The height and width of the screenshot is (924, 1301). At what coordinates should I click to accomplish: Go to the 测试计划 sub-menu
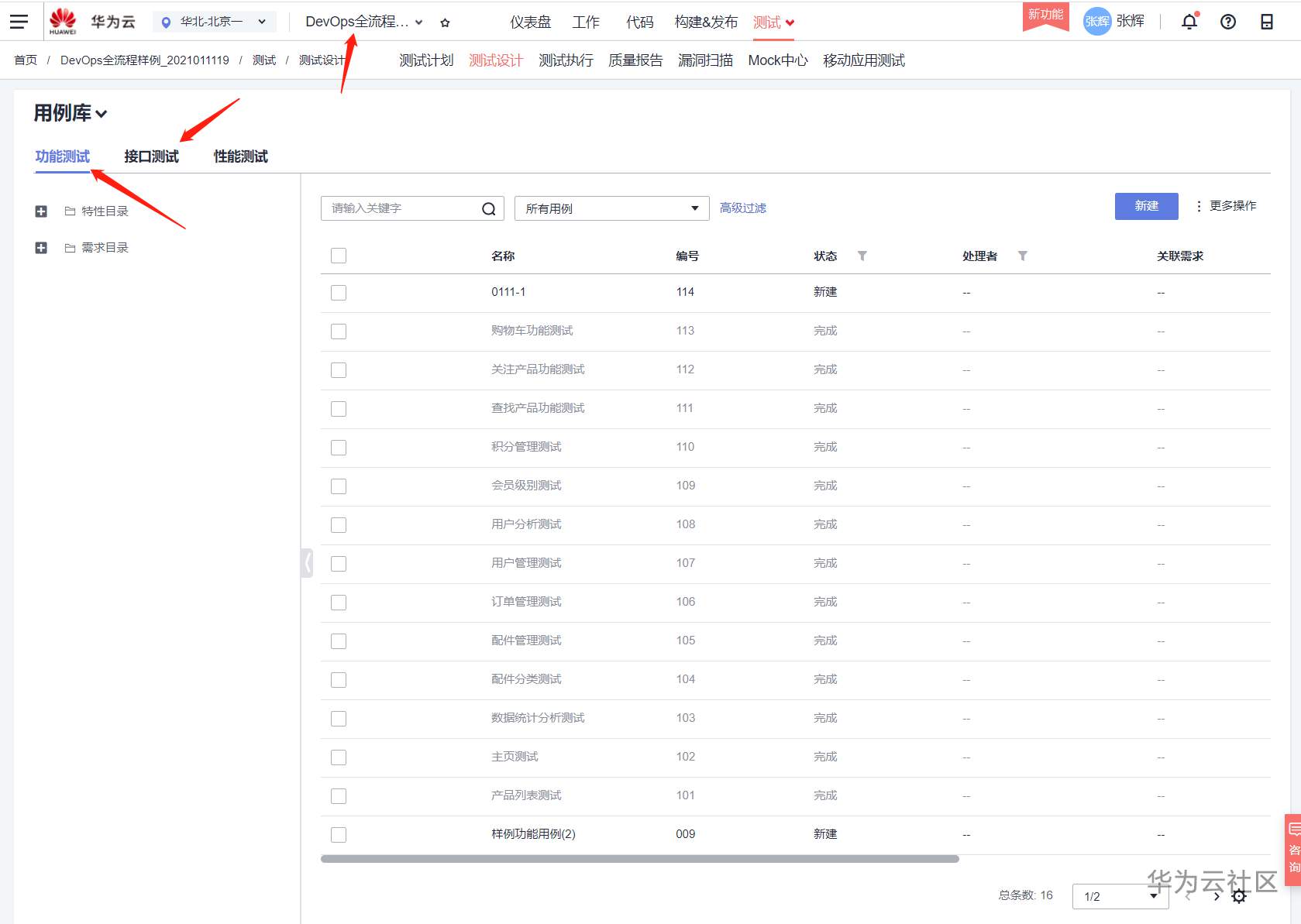tap(426, 60)
